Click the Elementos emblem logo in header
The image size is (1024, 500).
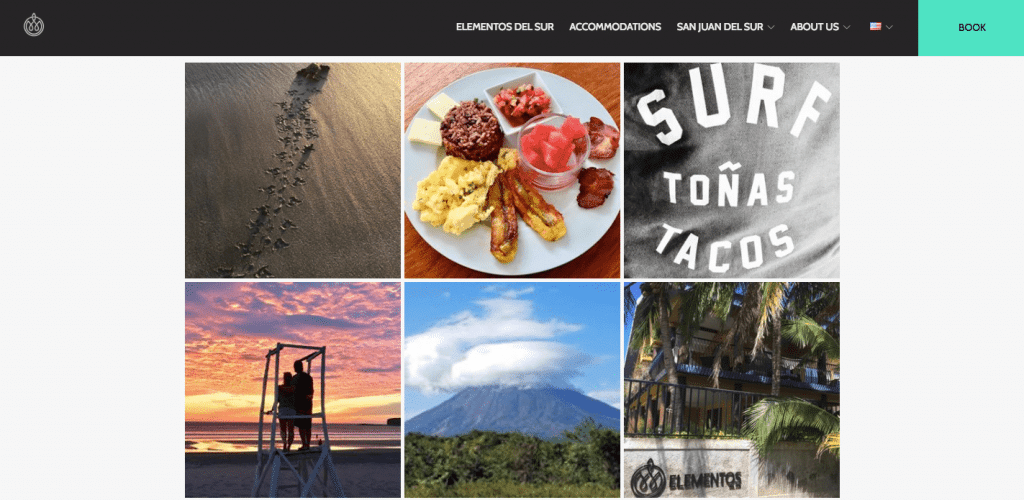point(34,25)
